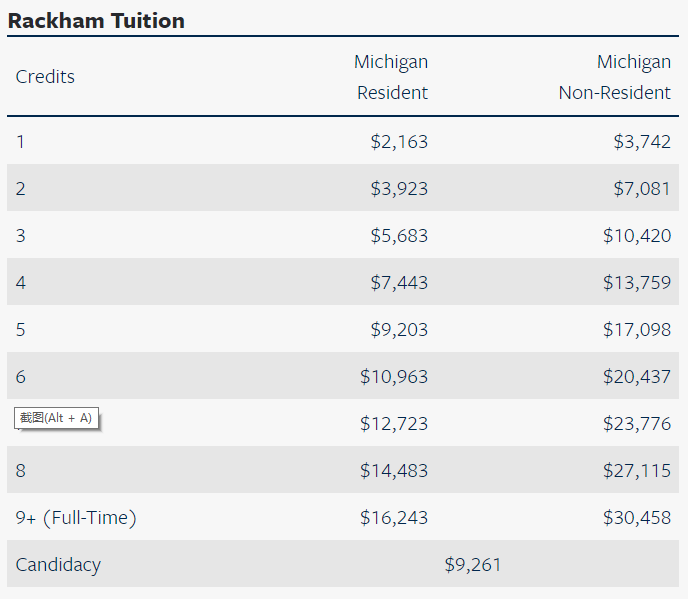Select the $7,081 non-resident amount
Image resolution: width=688 pixels, height=599 pixels.
click(x=642, y=189)
